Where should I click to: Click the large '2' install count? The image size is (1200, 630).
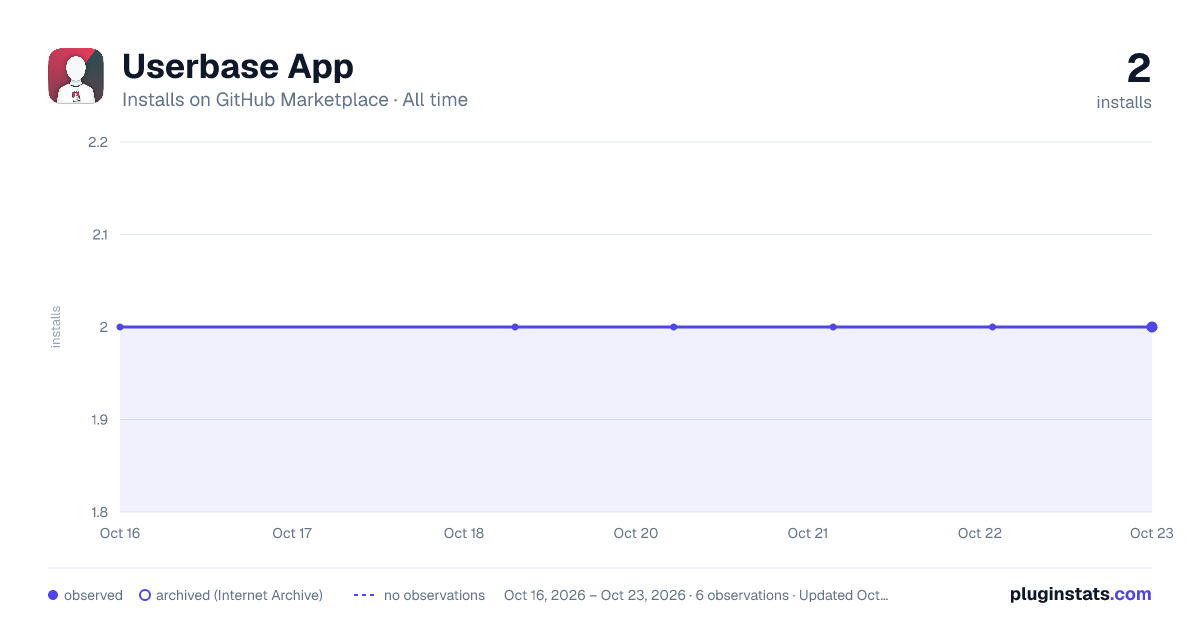[x=1139, y=68]
